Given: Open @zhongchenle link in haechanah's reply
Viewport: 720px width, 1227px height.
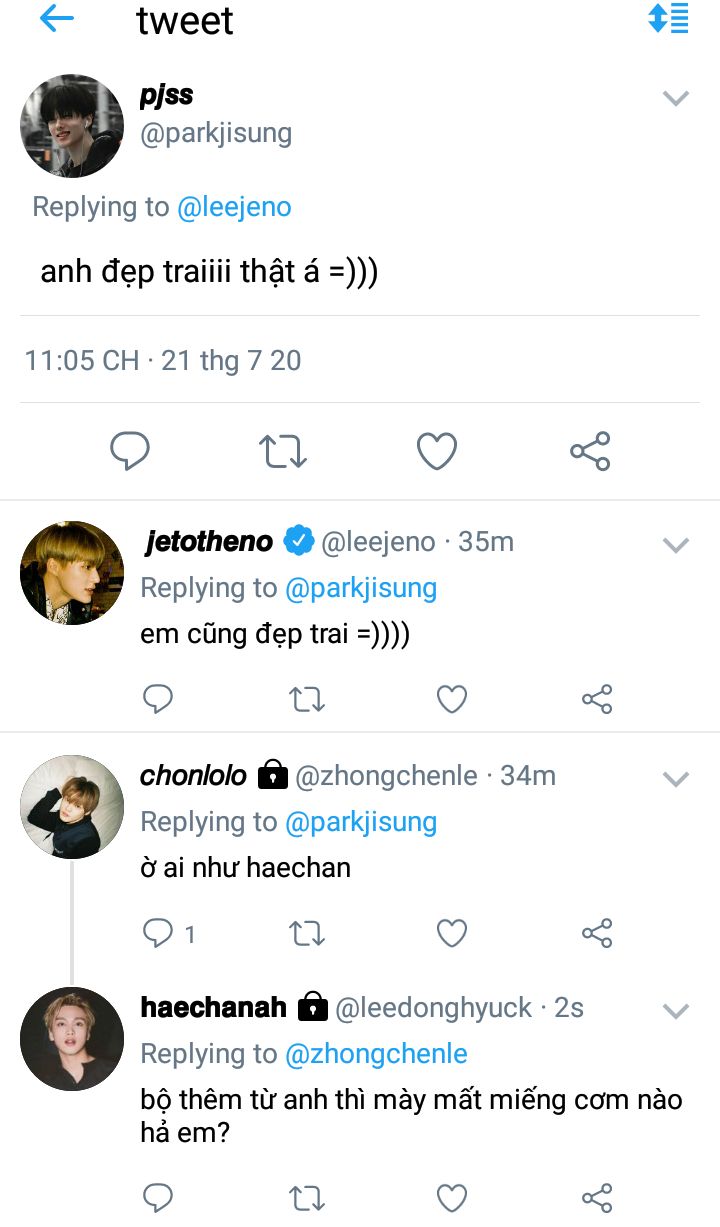Looking at the screenshot, I should pyautogui.click(x=376, y=1053).
